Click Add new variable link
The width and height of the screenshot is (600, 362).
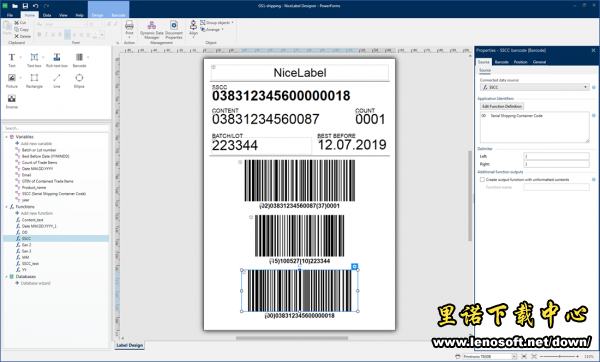point(36,143)
